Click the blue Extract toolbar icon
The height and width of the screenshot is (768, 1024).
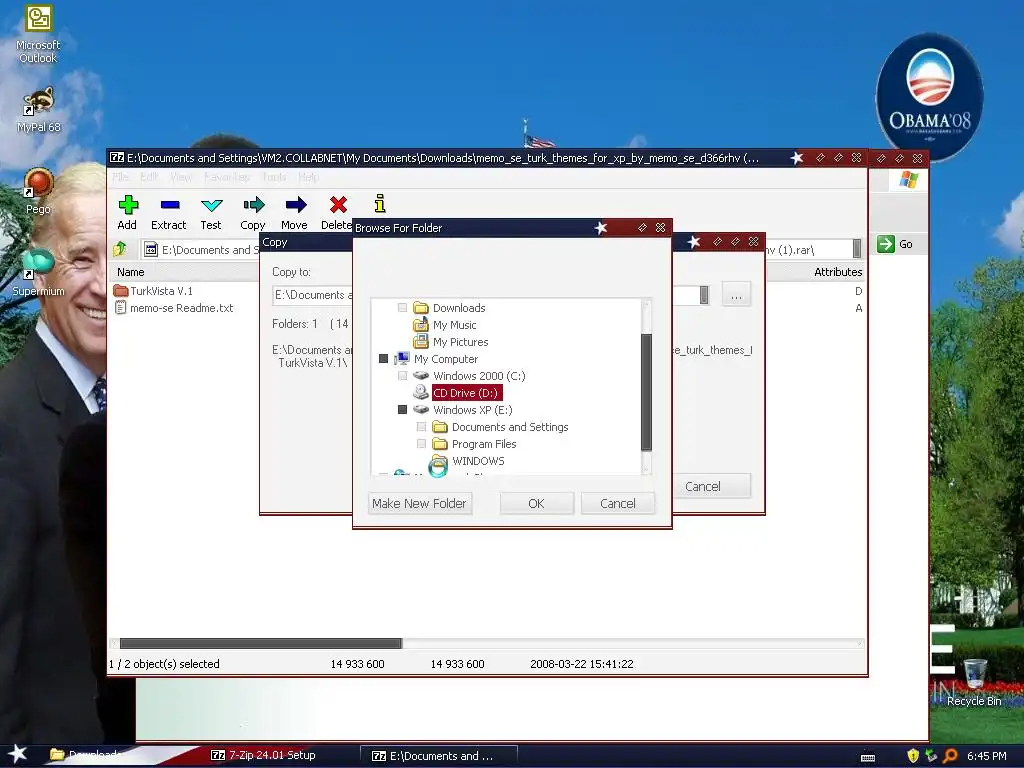point(170,205)
